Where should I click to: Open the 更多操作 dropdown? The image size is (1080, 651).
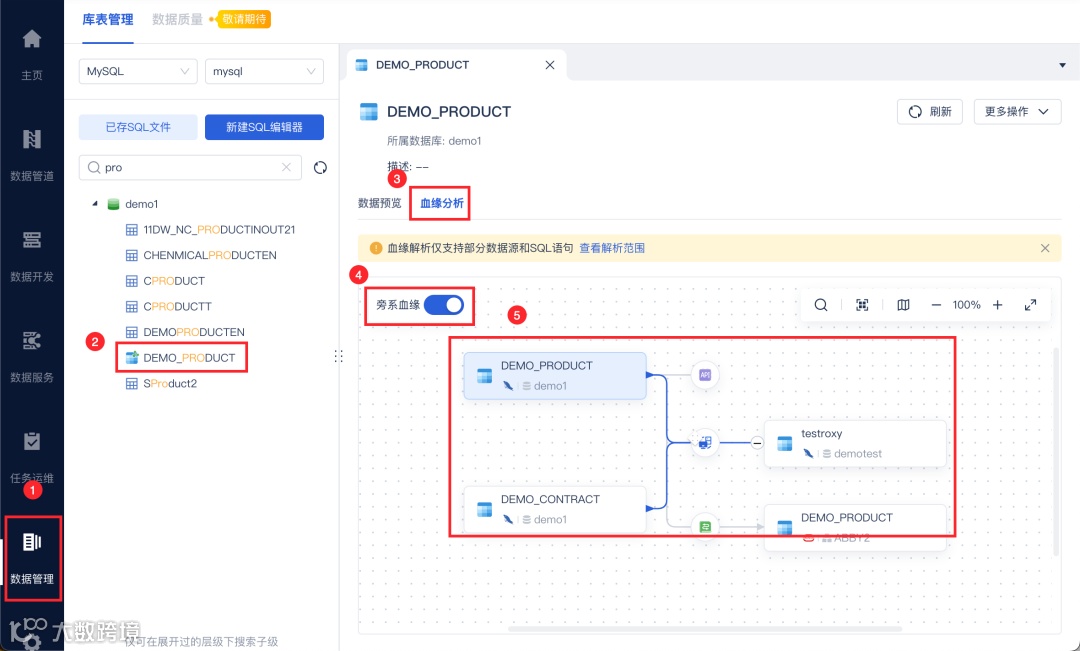(x=1017, y=112)
